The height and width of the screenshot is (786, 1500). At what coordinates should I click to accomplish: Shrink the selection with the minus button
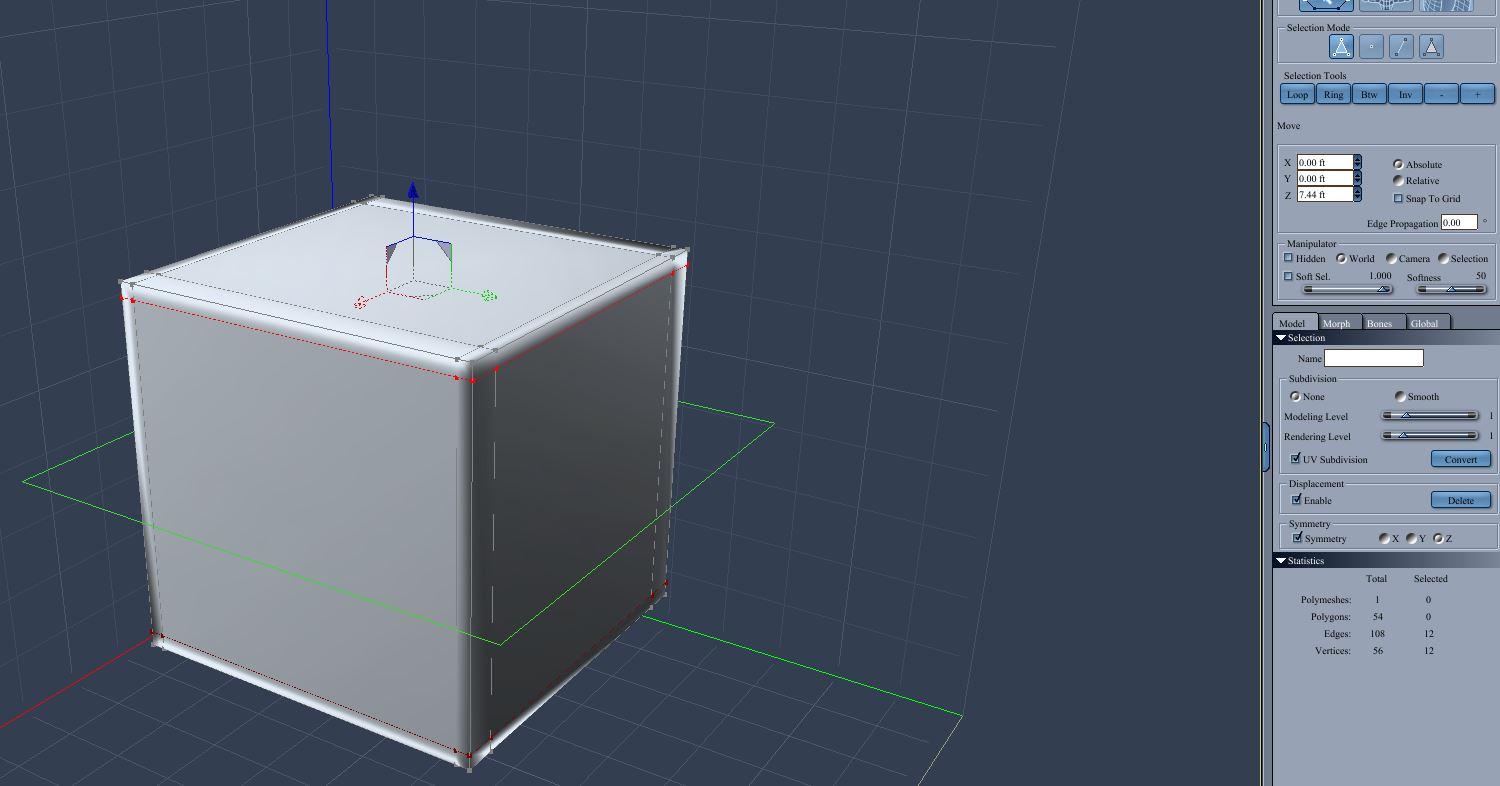coord(1441,95)
